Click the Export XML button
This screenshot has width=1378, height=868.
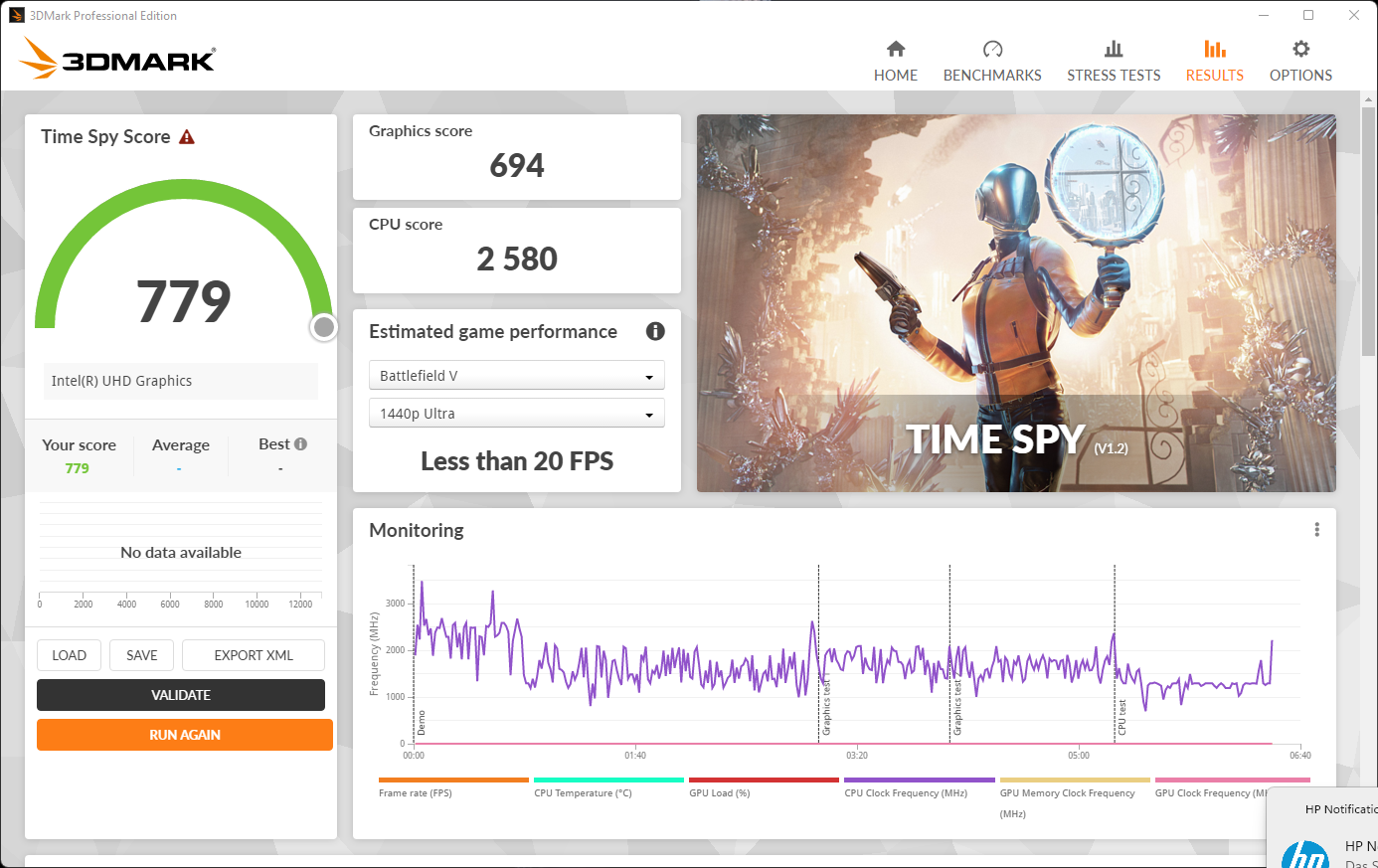pyautogui.click(x=254, y=655)
